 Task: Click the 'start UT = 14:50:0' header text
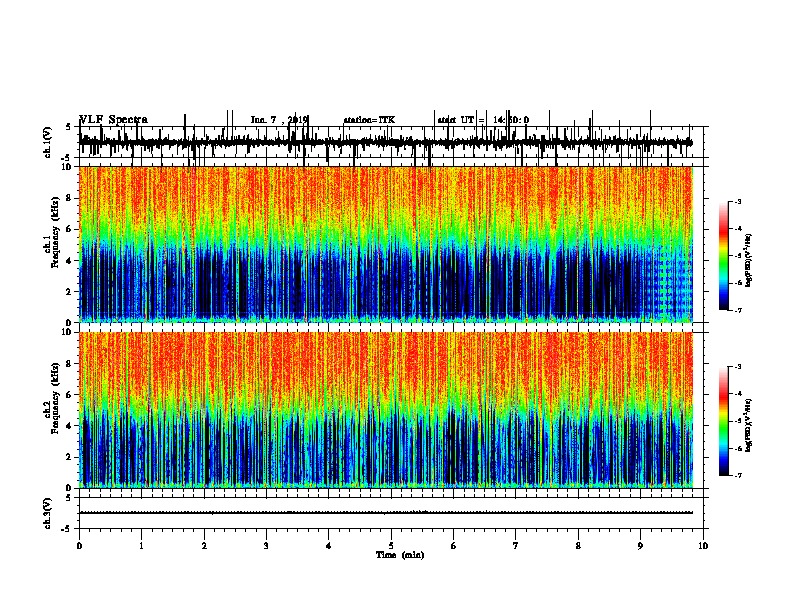[483, 120]
